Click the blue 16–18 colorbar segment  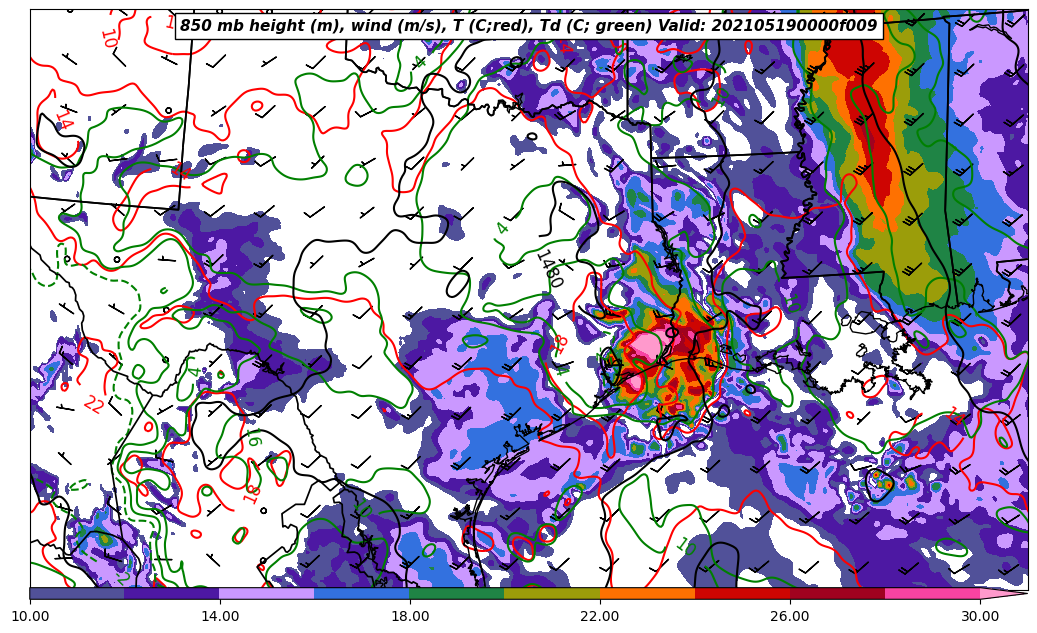tap(361, 593)
